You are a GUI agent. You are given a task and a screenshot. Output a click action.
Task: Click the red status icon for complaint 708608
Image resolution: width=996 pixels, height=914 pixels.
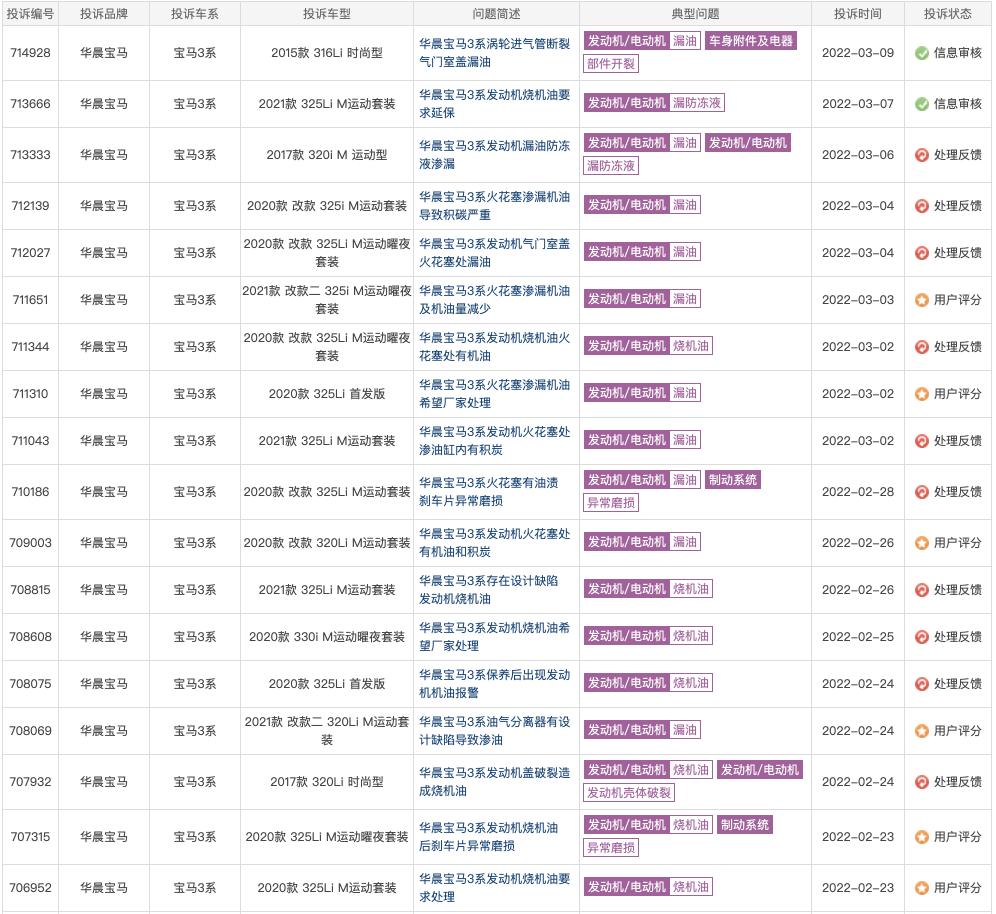(922, 637)
